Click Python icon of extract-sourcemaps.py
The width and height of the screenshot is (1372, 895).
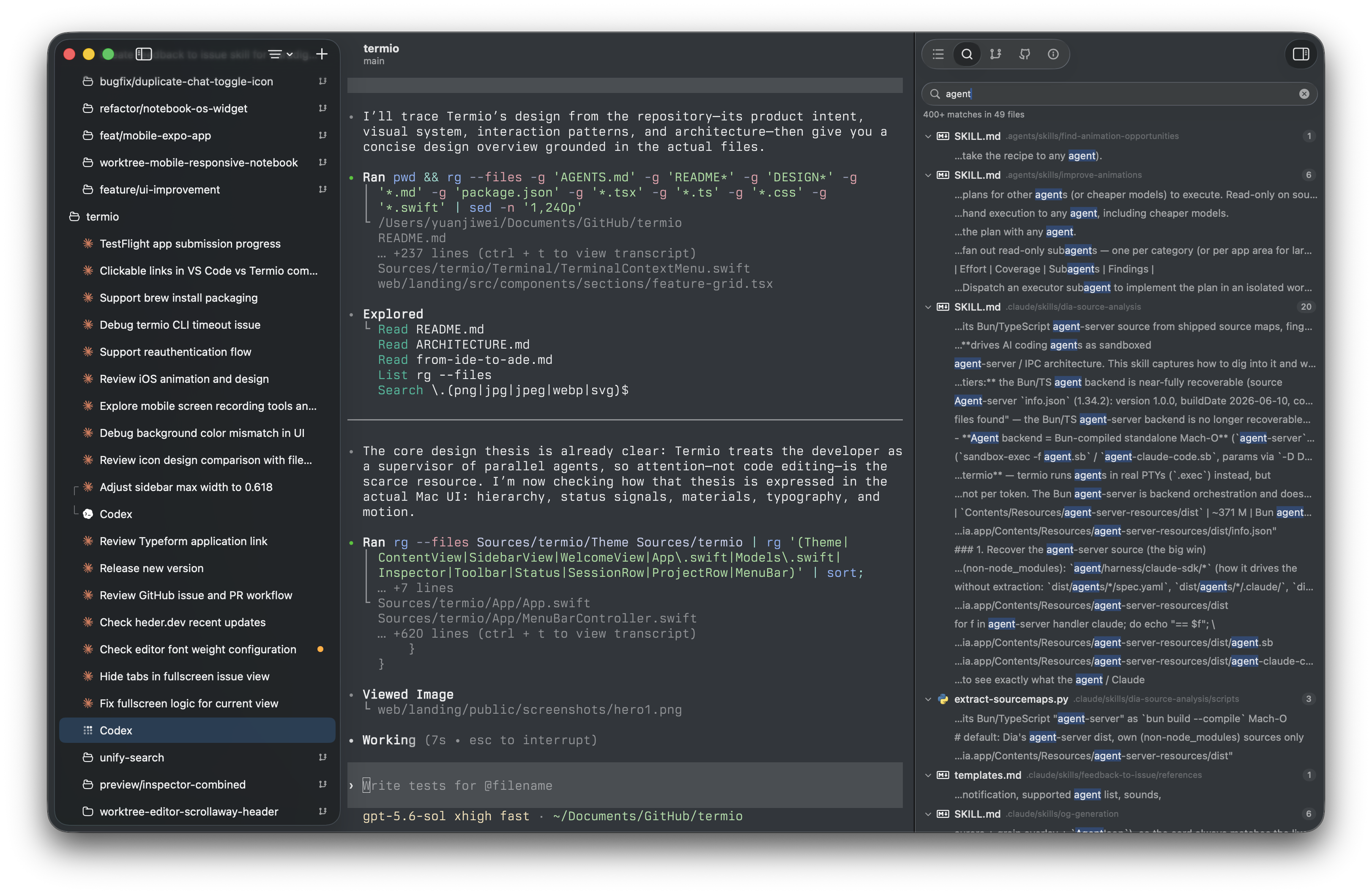click(943, 699)
